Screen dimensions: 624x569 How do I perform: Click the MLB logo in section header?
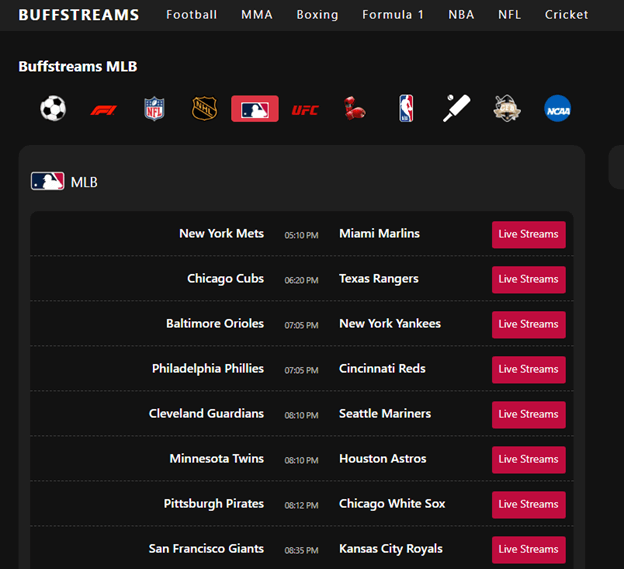pyautogui.click(x=47, y=181)
